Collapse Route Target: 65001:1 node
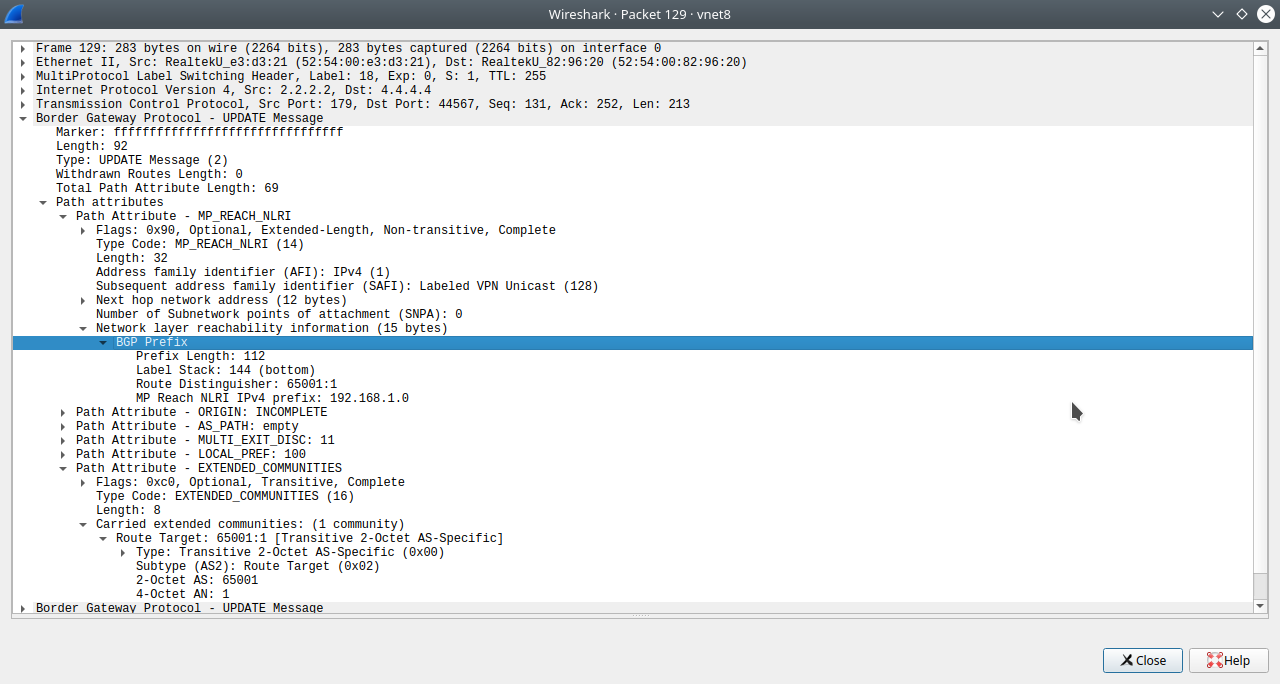1280x684 pixels. point(102,538)
